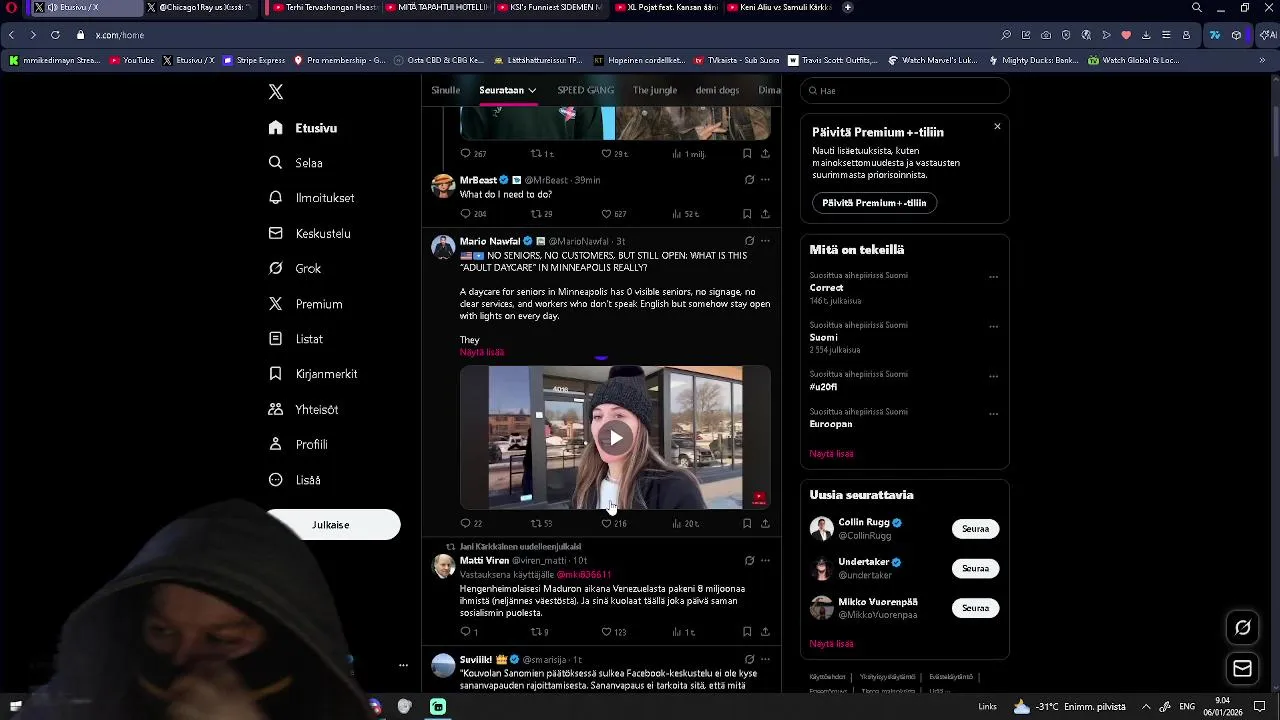Image resolution: width=1280 pixels, height=720 pixels.
Task: Switch to the The jungle tab
Action: click(655, 90)
